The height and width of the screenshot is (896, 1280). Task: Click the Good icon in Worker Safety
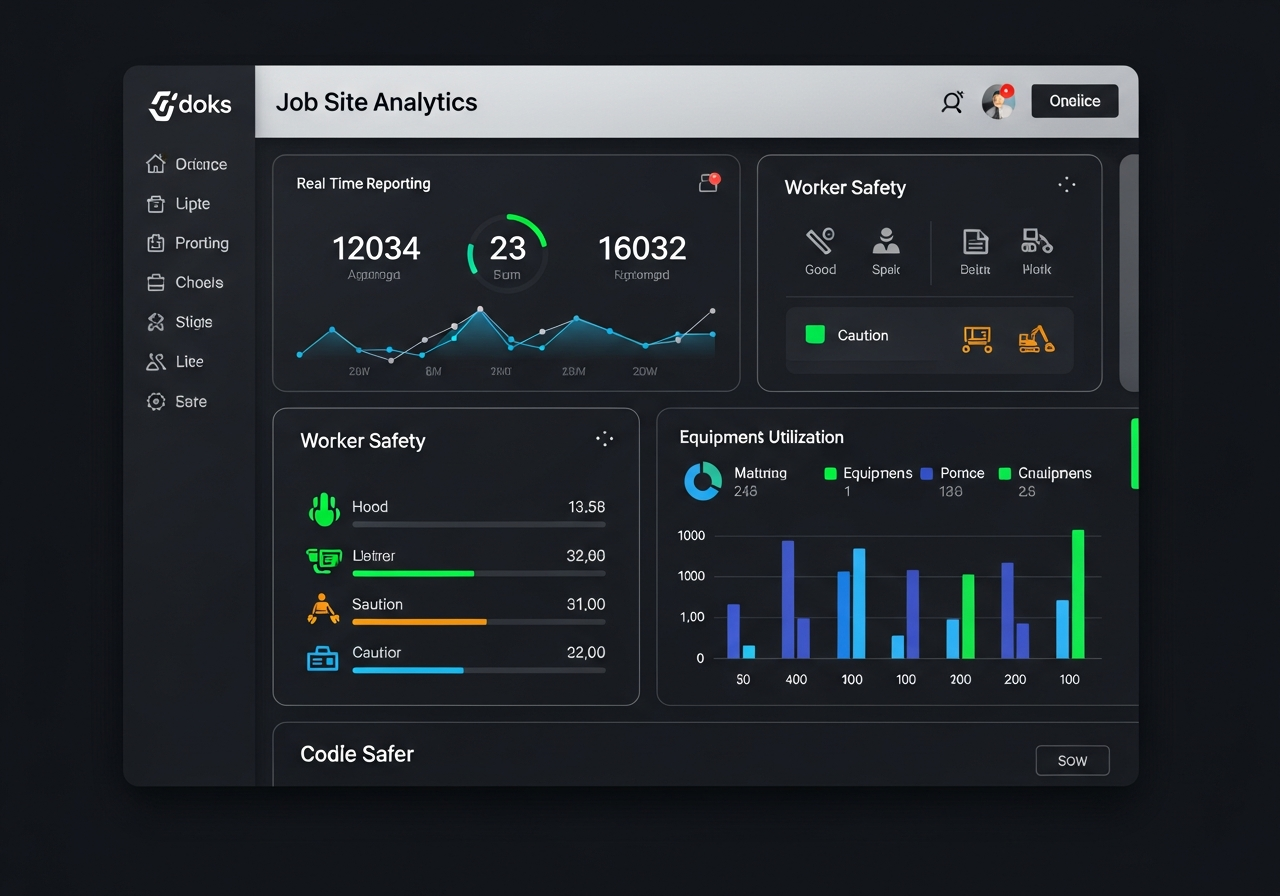820,241
